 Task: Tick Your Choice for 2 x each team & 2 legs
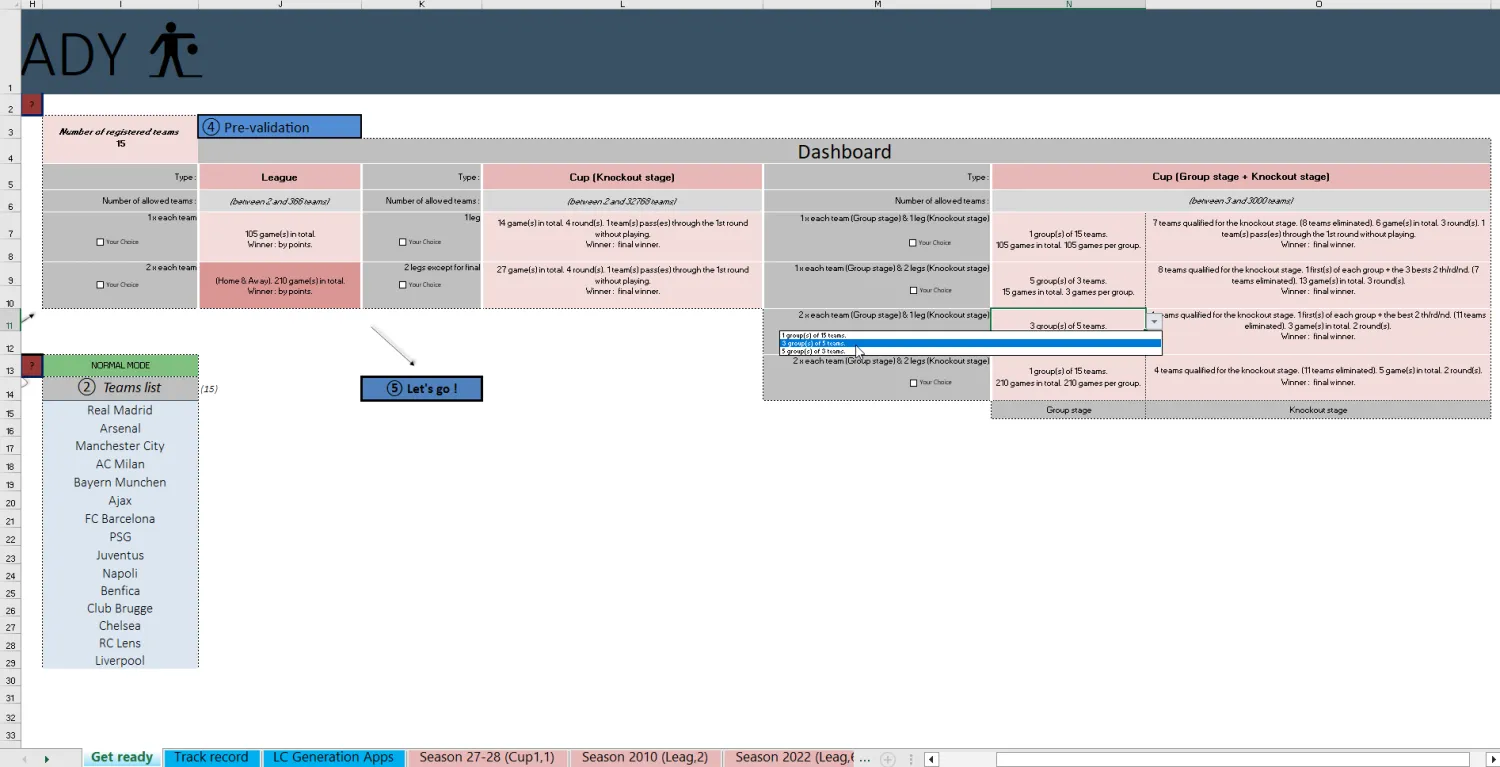913,382
